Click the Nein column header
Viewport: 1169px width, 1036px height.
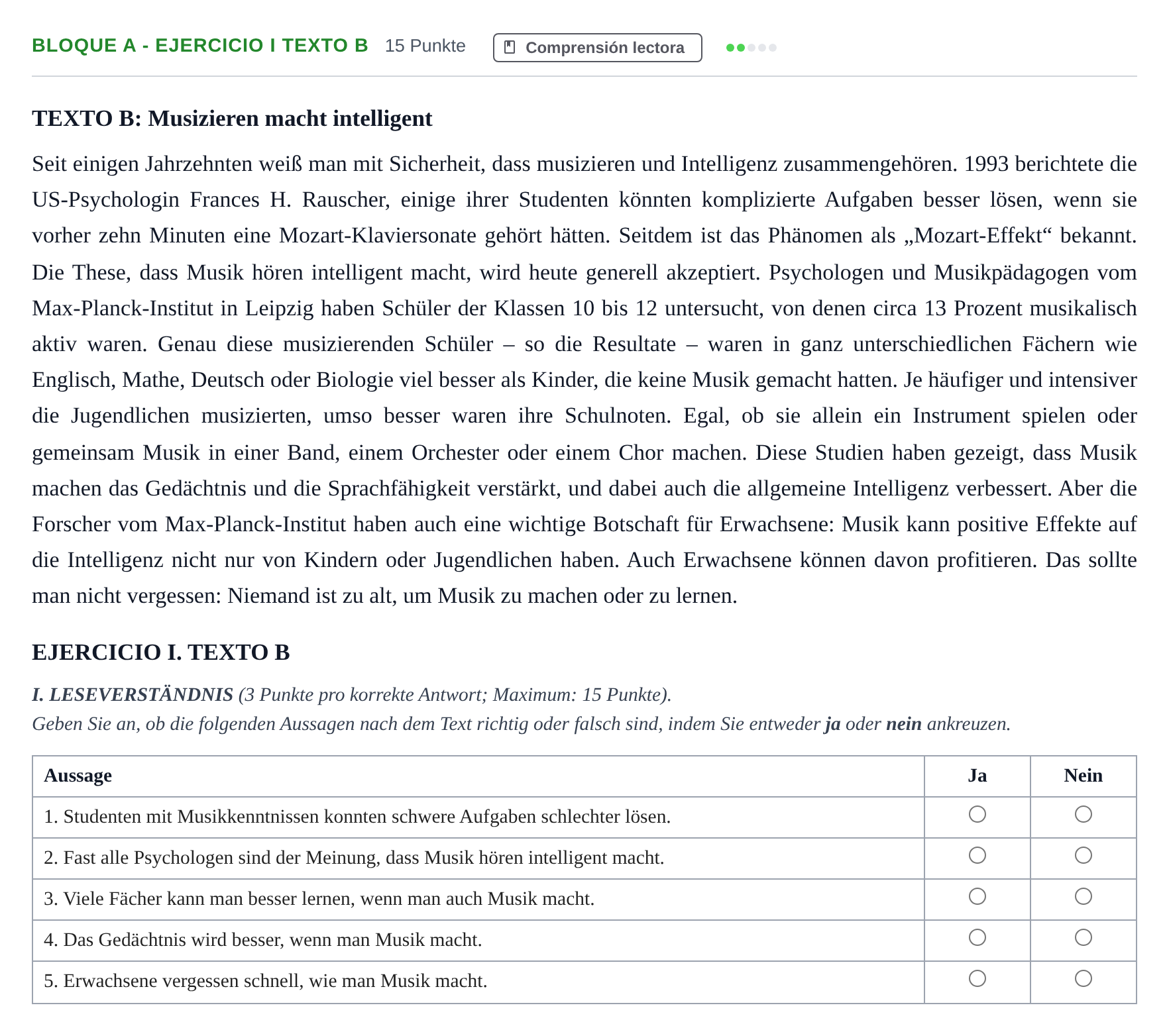(1084, 776)
